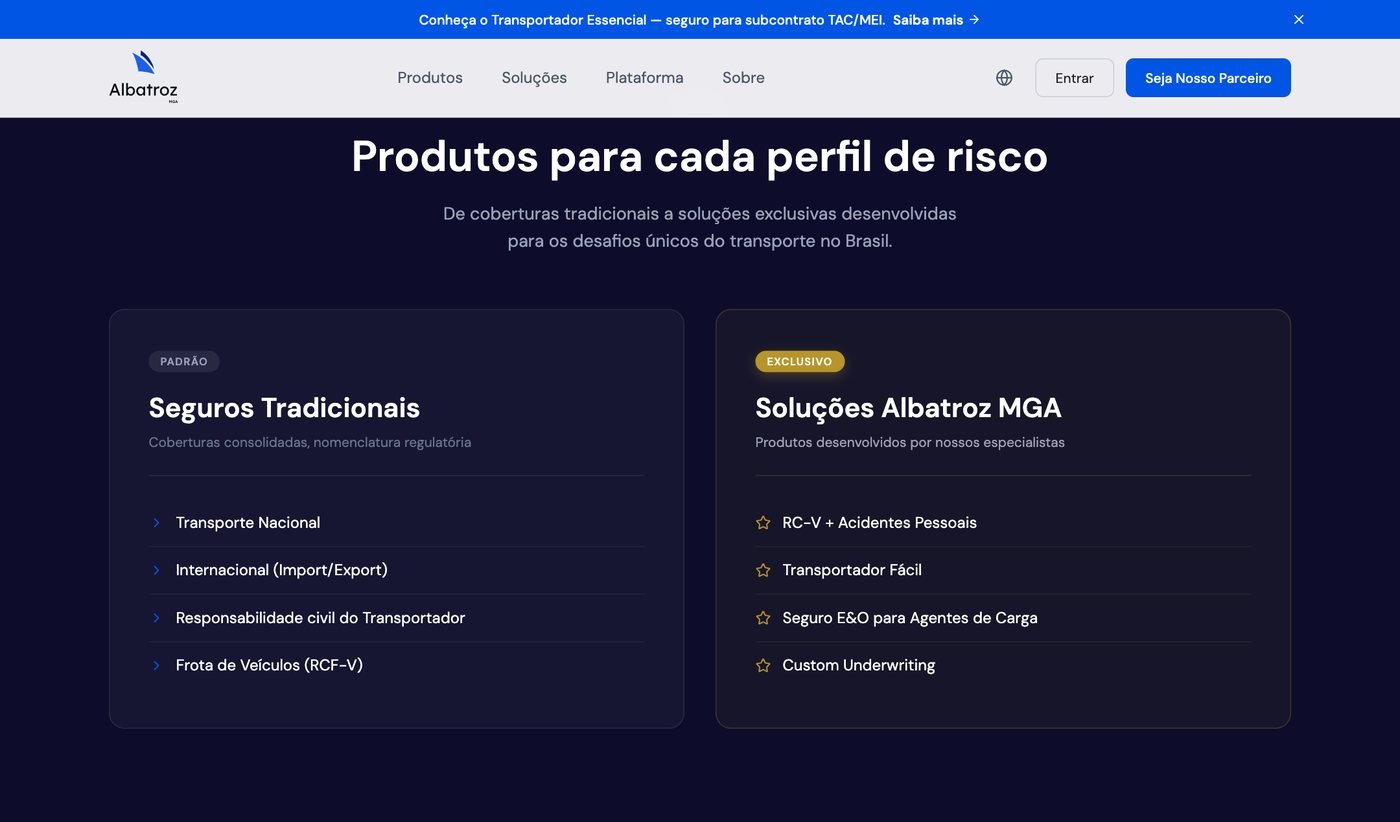Dismiss the announcement banner with the X
The image size is (1400, 822).
point(1298,19)
